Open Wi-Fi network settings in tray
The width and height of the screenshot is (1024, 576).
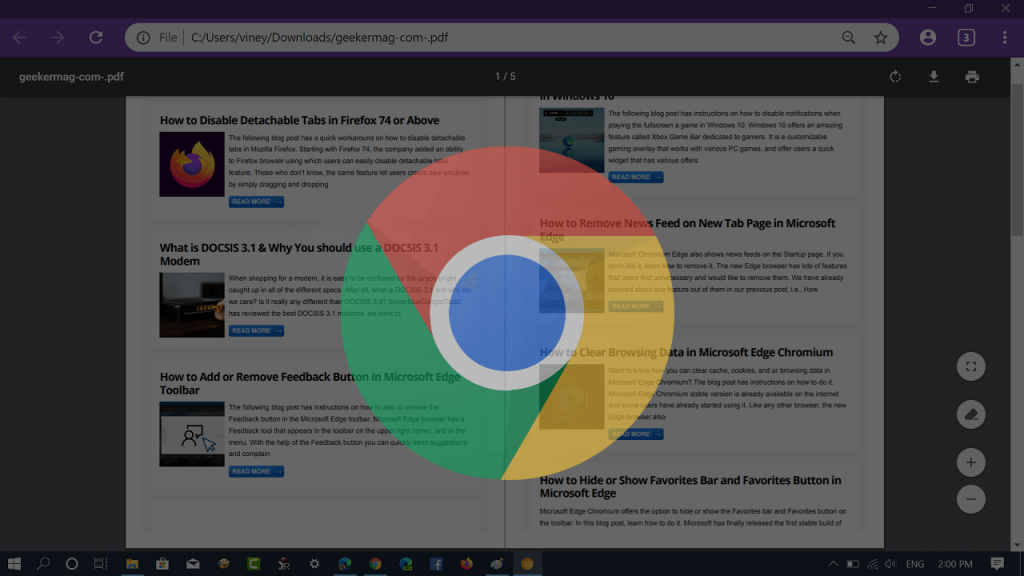tap(872, 564)
